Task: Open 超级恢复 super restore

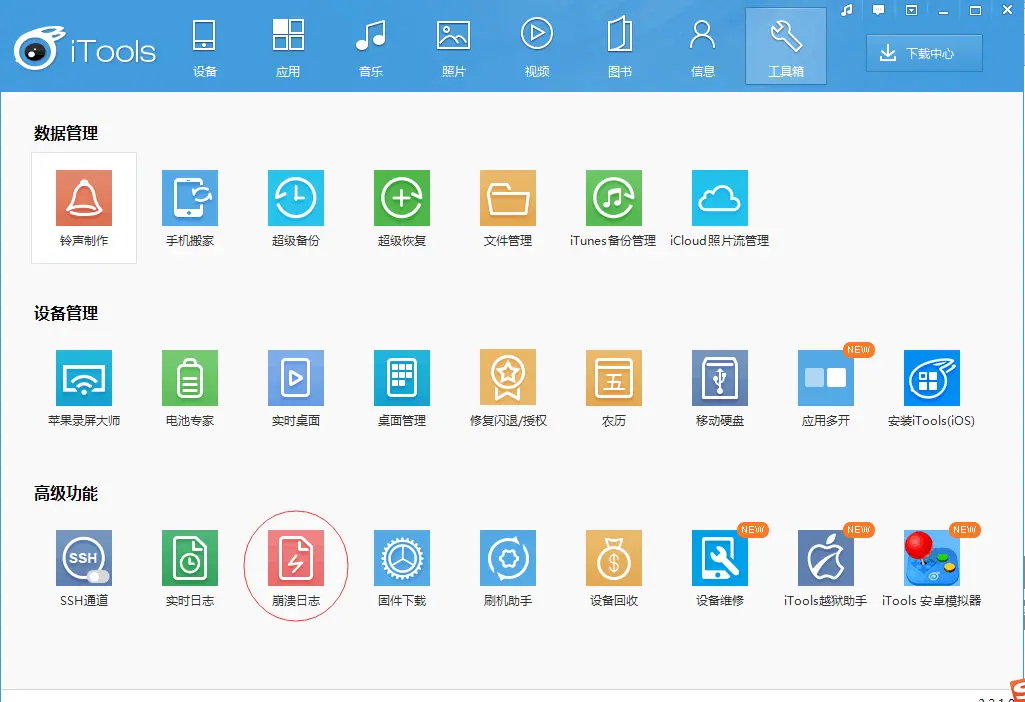Action: tap(401, 208)
